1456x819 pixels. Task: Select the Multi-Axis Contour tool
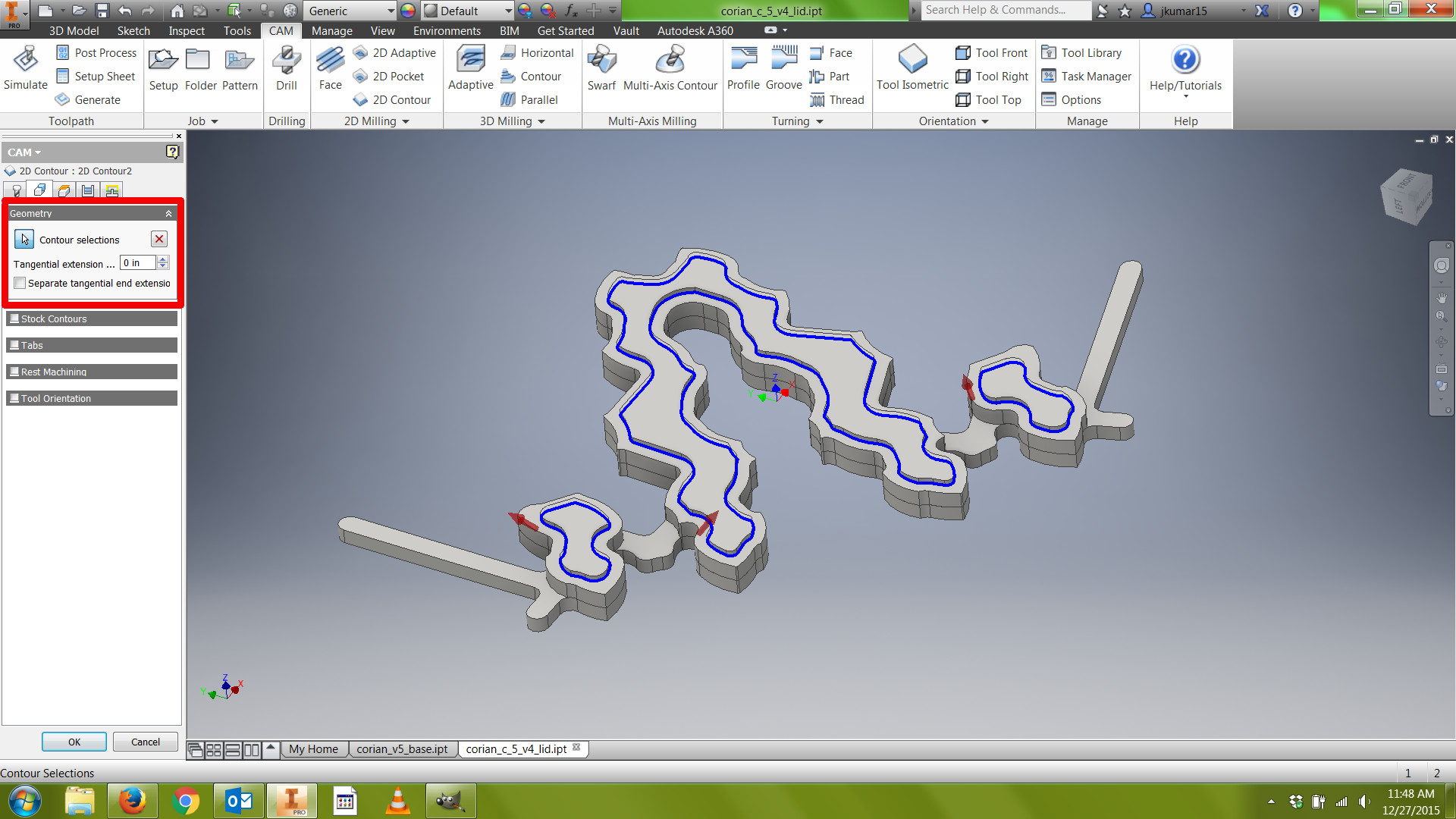(670, 68)
